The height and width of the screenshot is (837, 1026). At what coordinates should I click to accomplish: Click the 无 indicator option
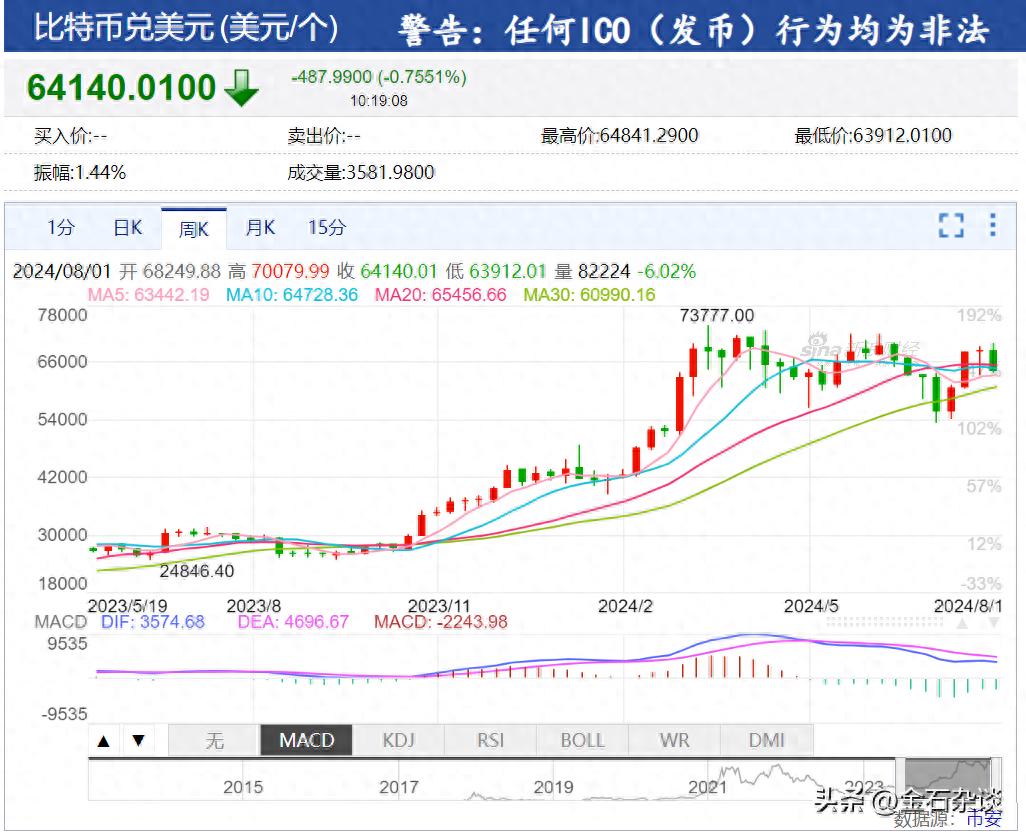point(213,740)
